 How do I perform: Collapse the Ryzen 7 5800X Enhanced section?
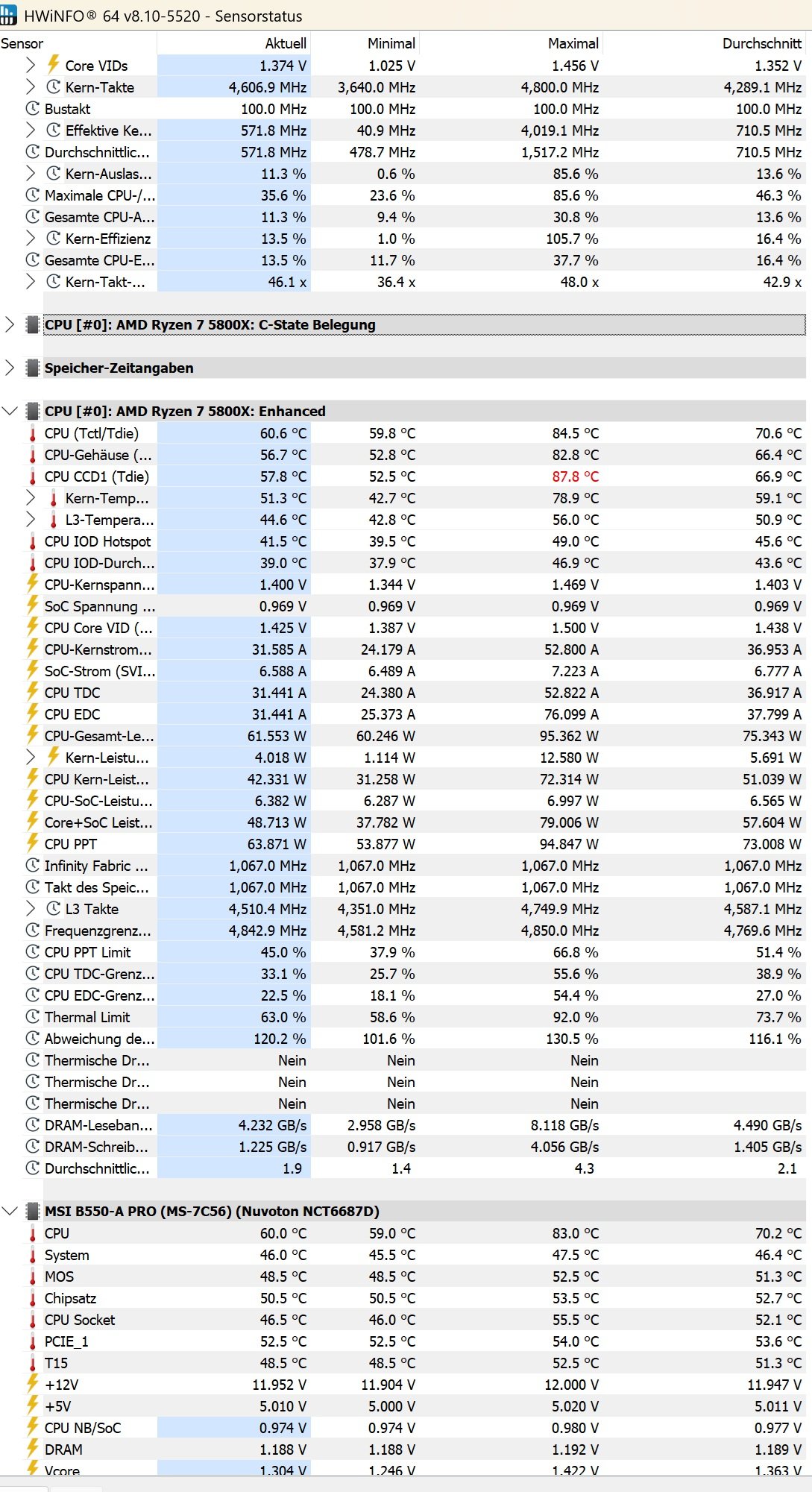[10, 412]
